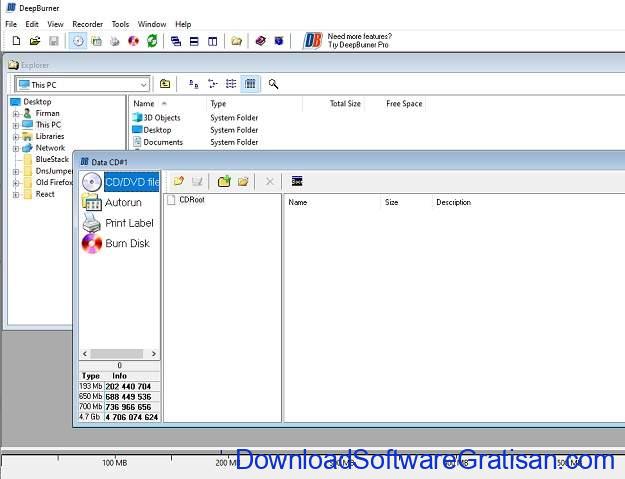
Task: Expand the Libraries tree node
Action: (x=16, y=137)
